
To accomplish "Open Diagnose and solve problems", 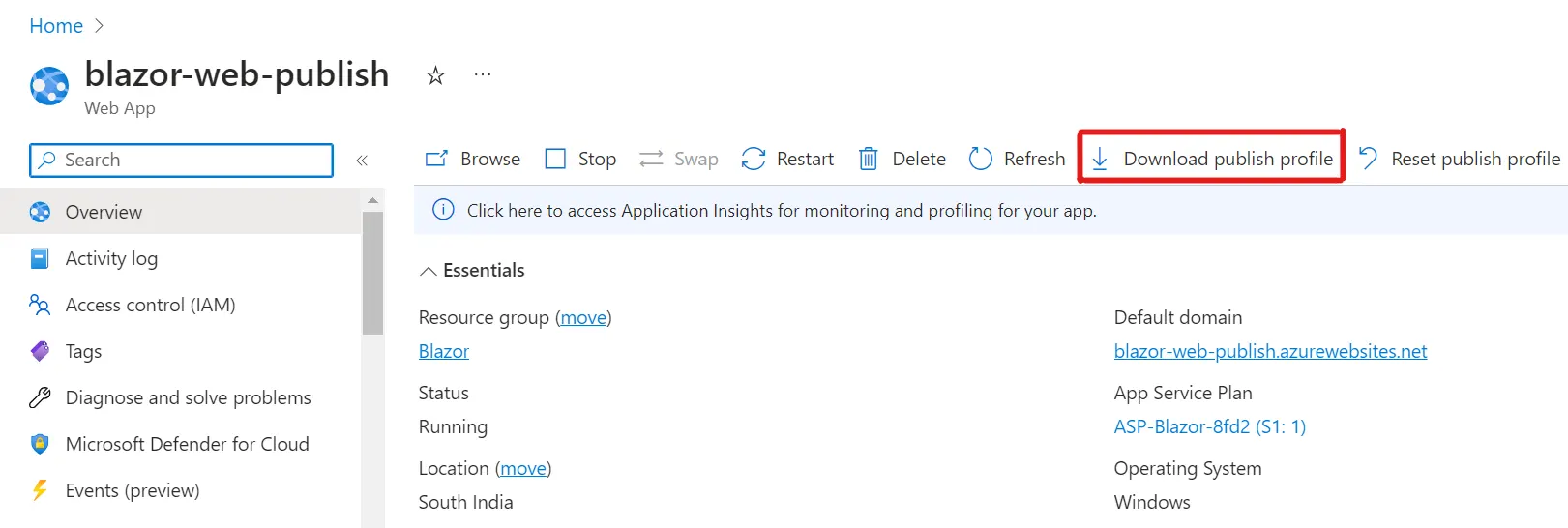I will pos(180,397).
